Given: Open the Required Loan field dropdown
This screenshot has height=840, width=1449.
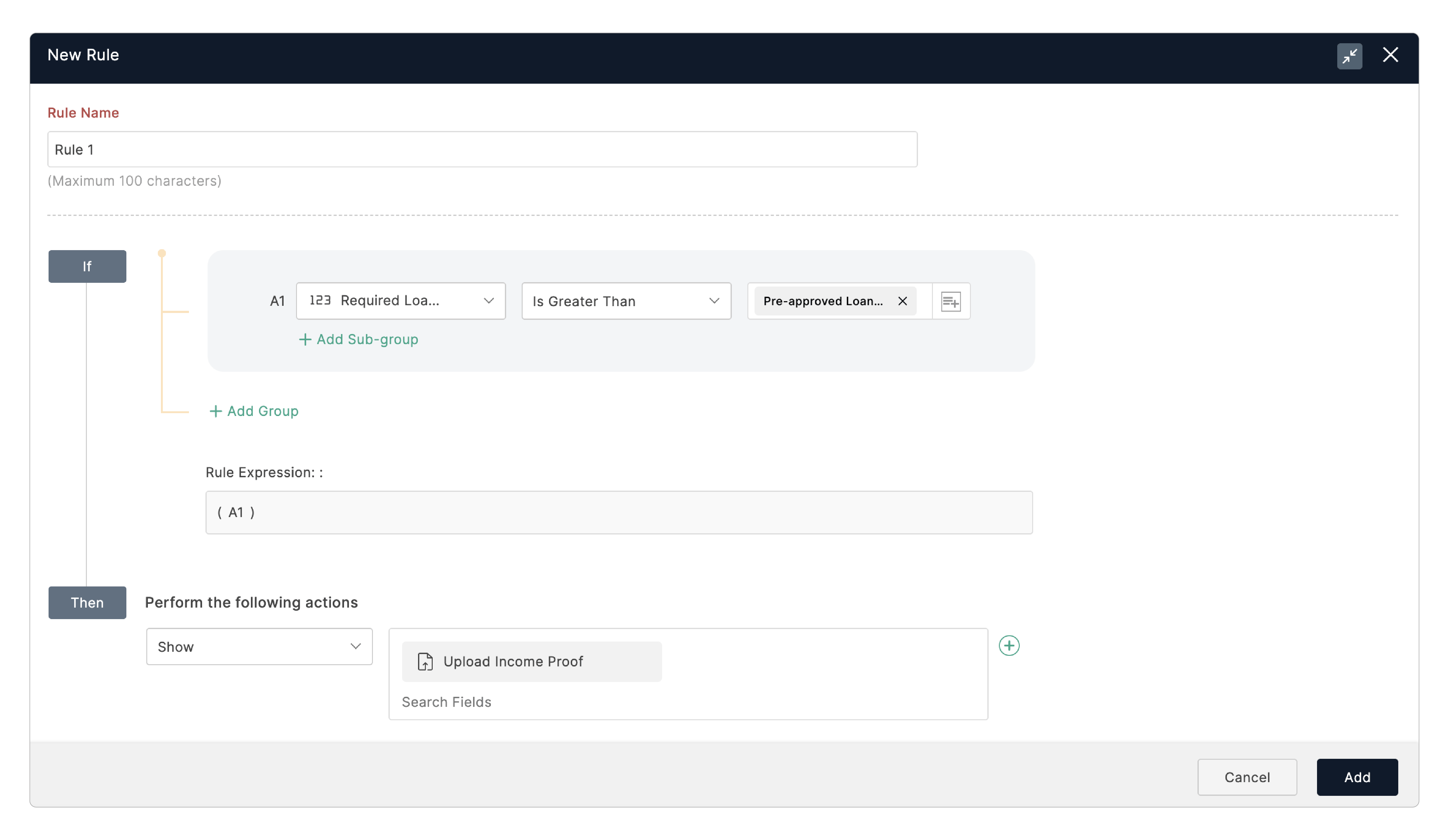Looking at the screenshot, I should pos(489,301).
